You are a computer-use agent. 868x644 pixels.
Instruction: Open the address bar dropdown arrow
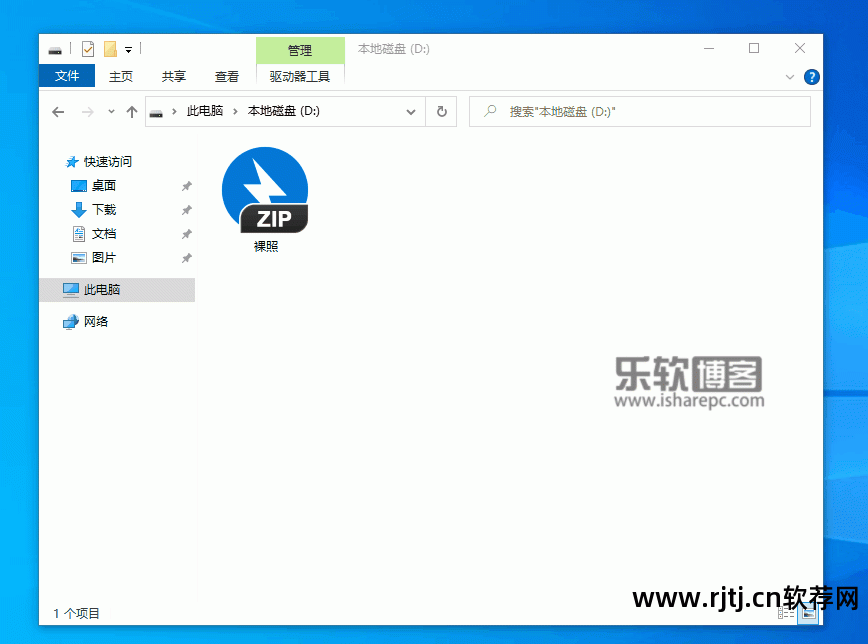tap(410, 111)
